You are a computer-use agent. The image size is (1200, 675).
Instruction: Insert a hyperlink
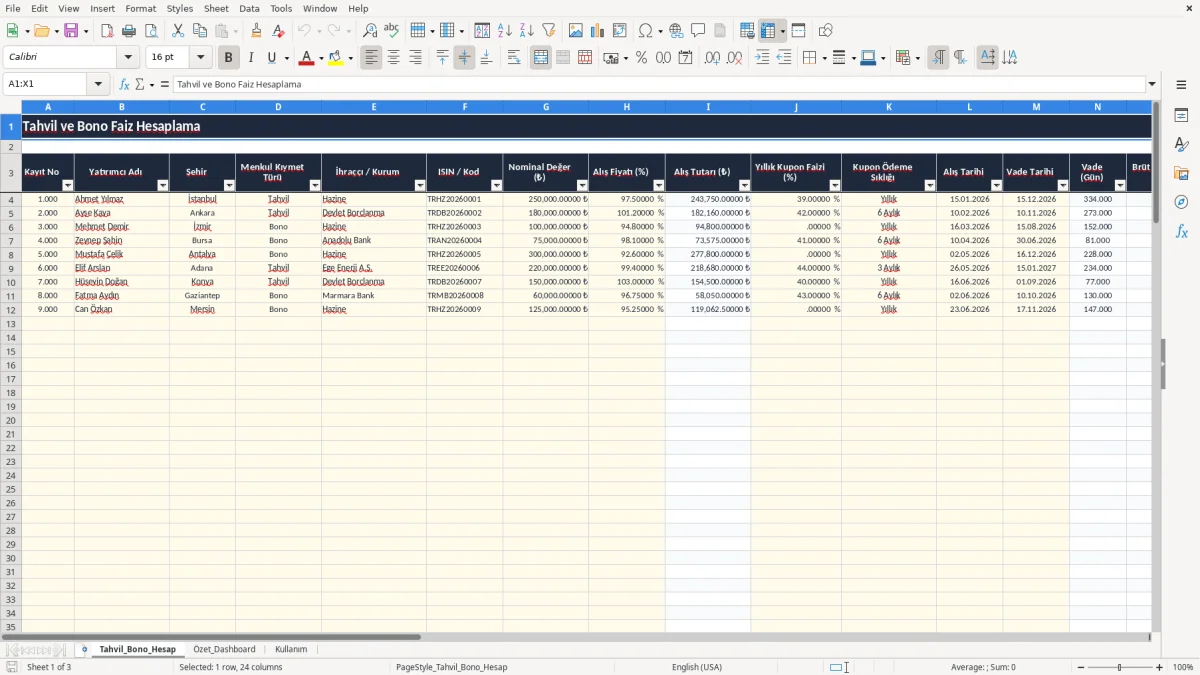pos(676,31)
